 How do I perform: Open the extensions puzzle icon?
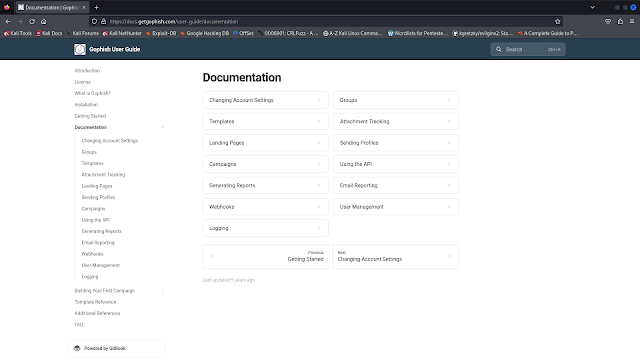pyautogui.click(x=620, y=22)
